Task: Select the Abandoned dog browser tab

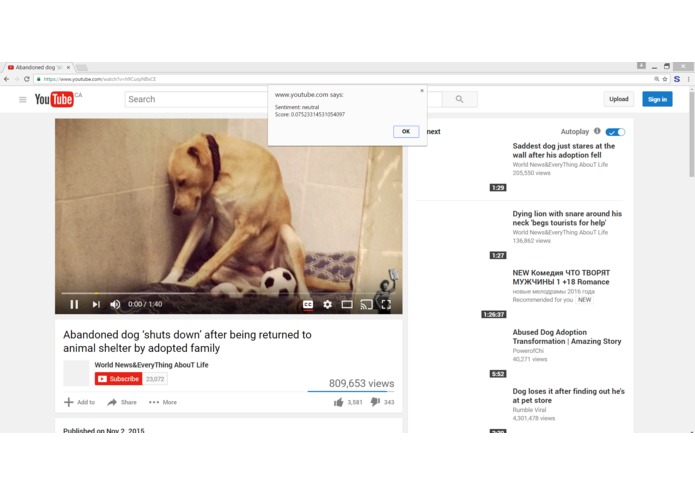Action: 39,67
